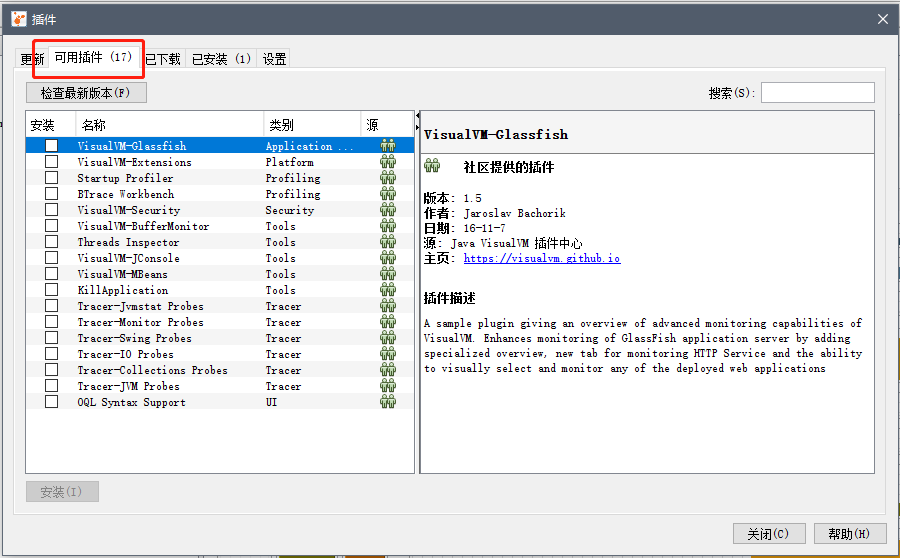Viewport: 900px width, 558px height.
Task: Click the 检查最新版本(F) button
Action: pyautogui.click(x=86, y=92)
